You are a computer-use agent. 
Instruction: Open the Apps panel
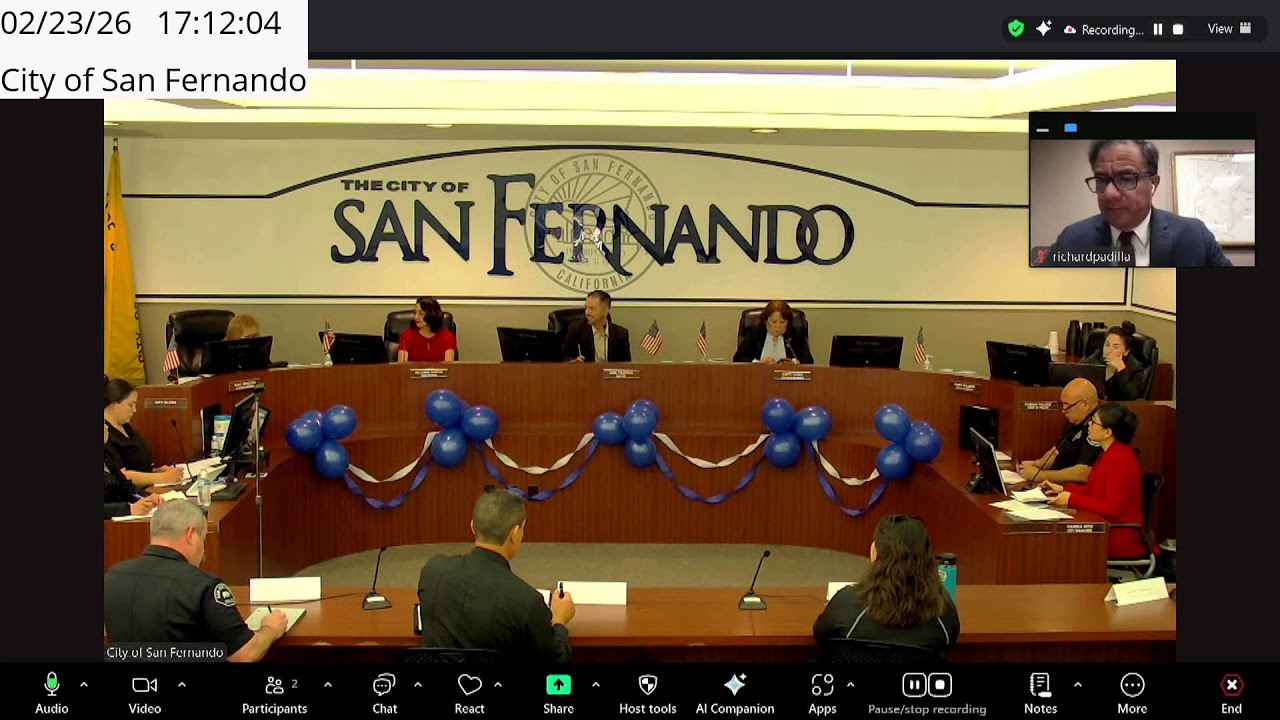pyautogui.click(x=822, y=694)
